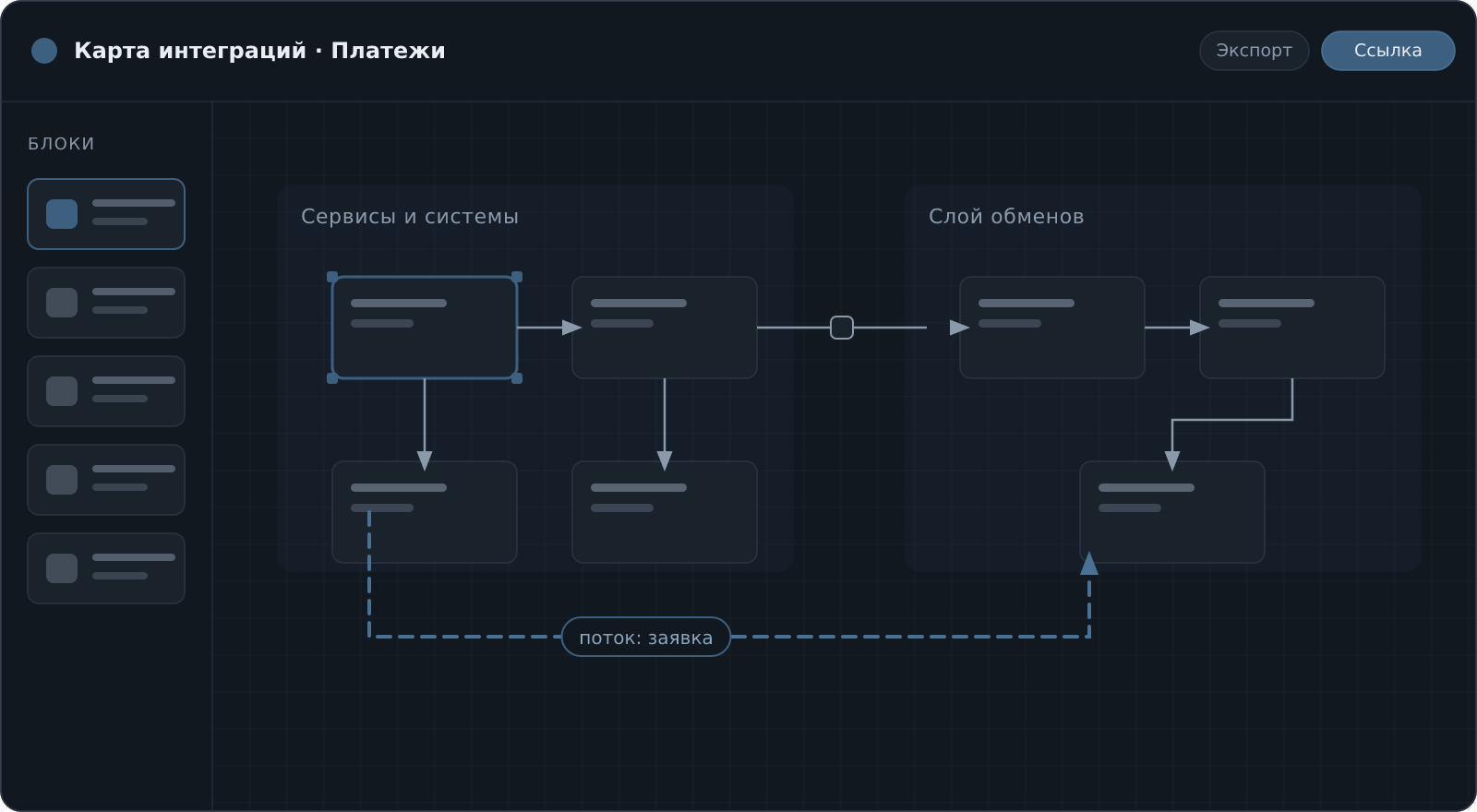
Task: Select the fourth block card in Блоки panel
Action: click(106, 480)
